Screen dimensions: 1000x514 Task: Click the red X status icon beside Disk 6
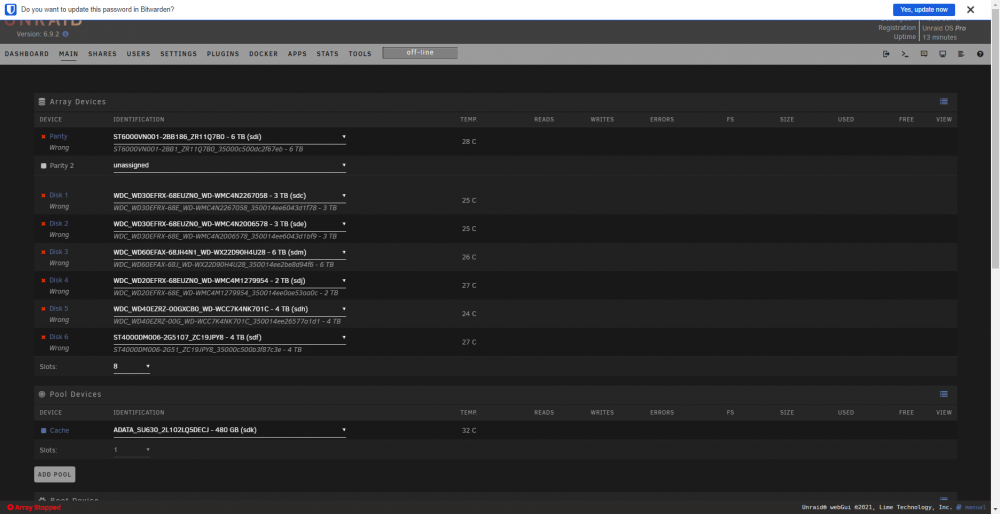[x=43, y=337]
